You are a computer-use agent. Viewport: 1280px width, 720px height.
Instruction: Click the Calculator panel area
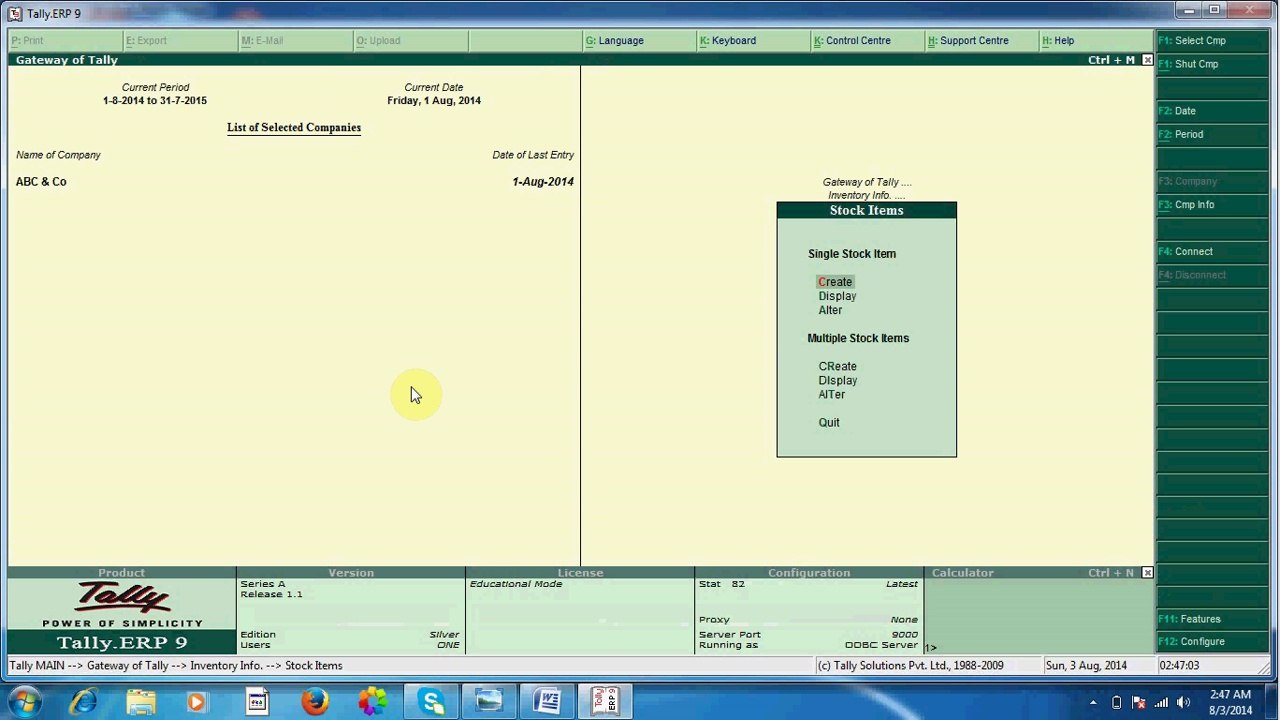(x=1039, y=615)
